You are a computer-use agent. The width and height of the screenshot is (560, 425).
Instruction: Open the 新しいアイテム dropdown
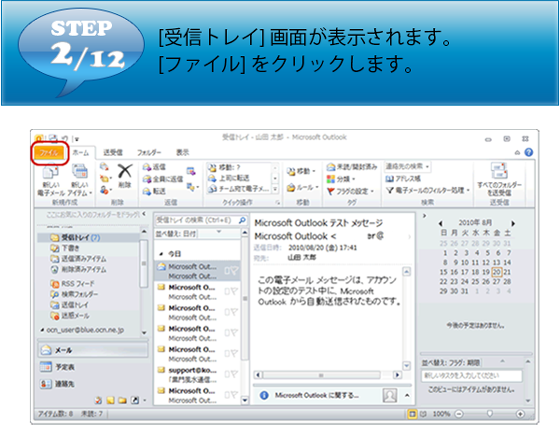80,180
